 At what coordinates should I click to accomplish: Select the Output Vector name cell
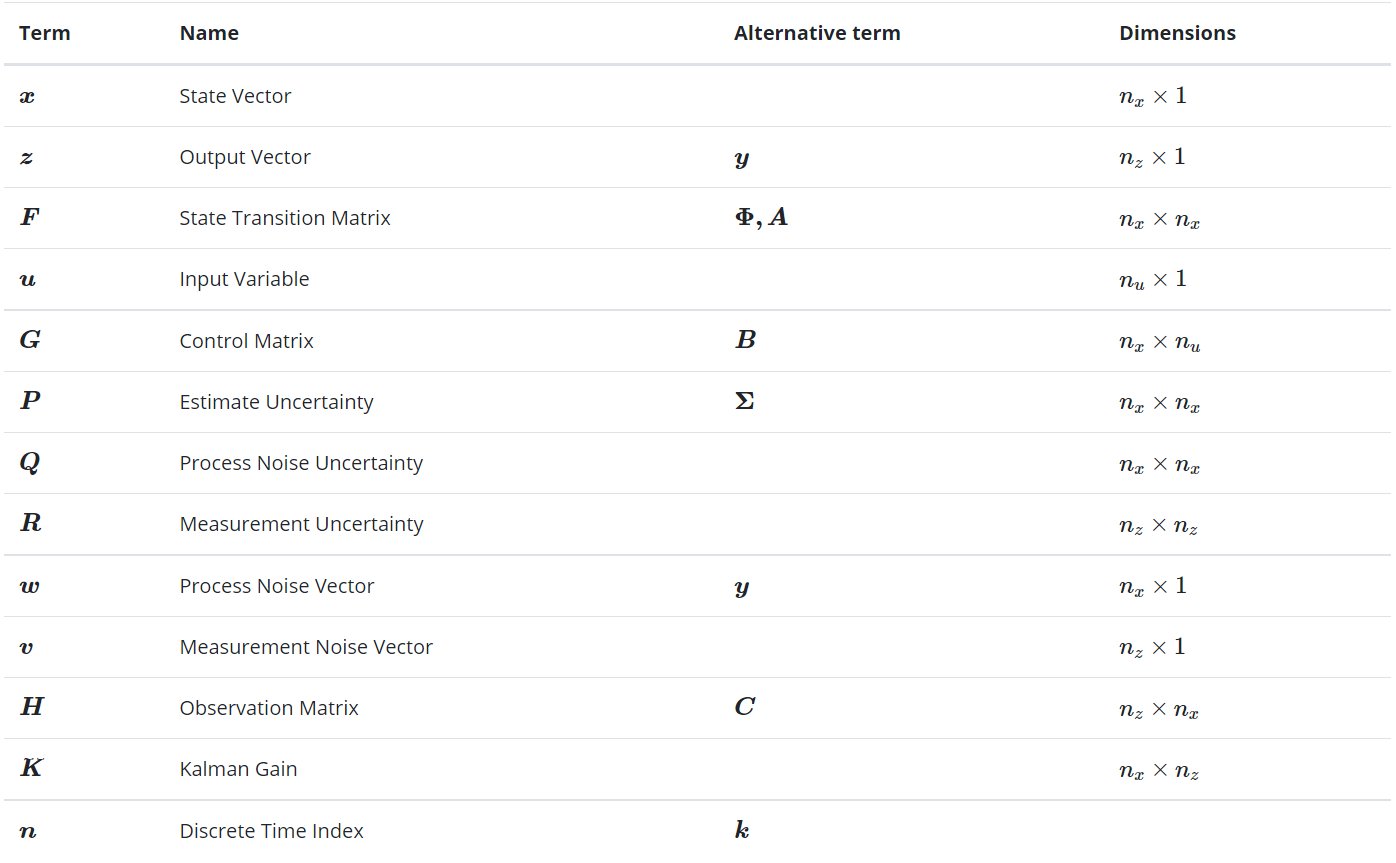pyautogui.click(x=245, y=157)
